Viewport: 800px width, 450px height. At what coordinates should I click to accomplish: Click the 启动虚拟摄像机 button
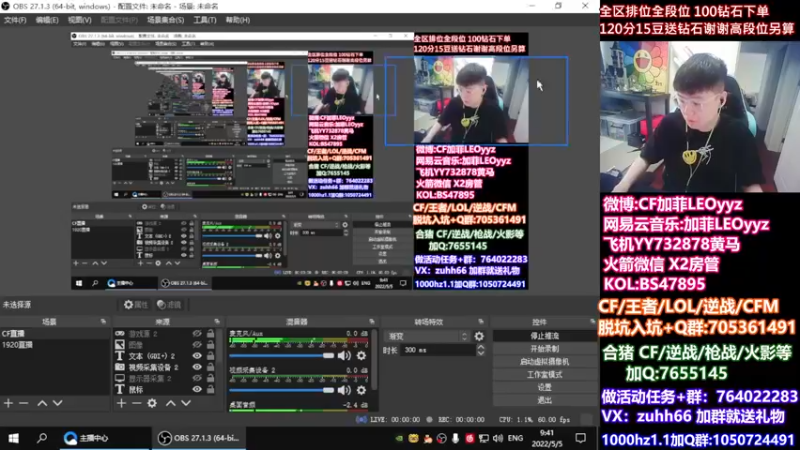point(544,362)
